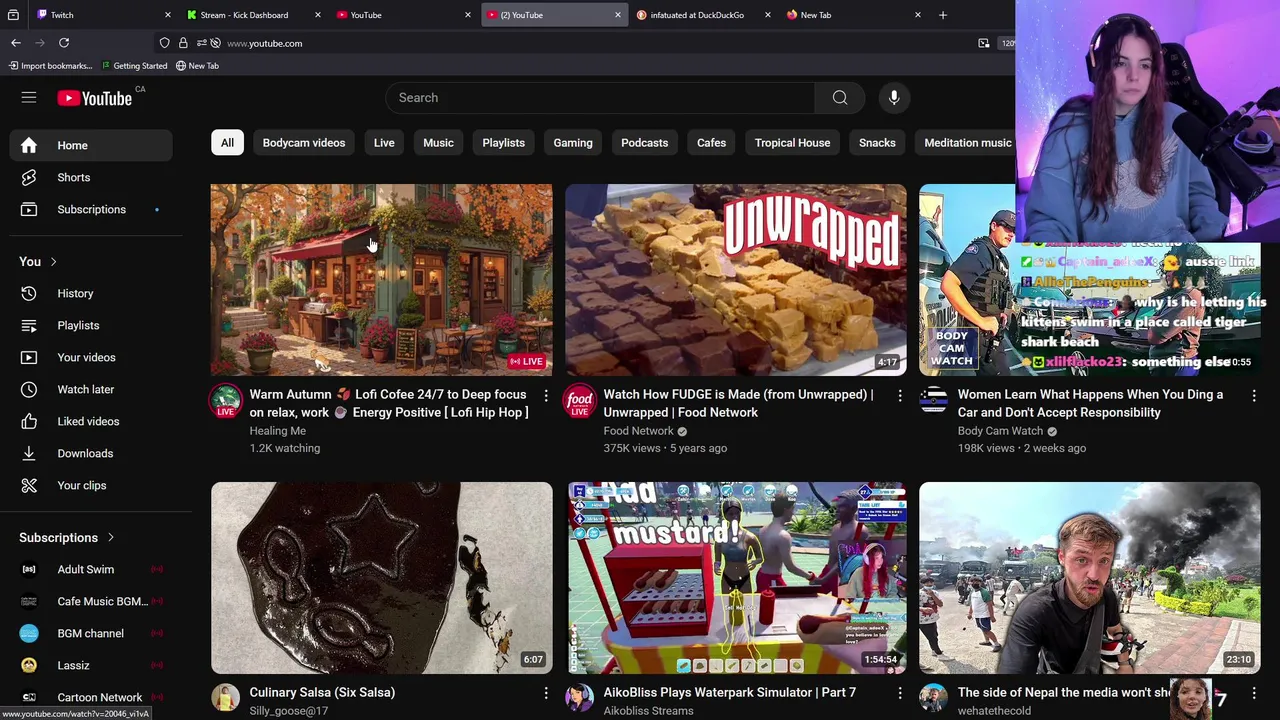Go back with browser back arrow
Image resolution: width=1280 pixels, height=720 pixels.
pyautogui.click(x=16, y=43)
